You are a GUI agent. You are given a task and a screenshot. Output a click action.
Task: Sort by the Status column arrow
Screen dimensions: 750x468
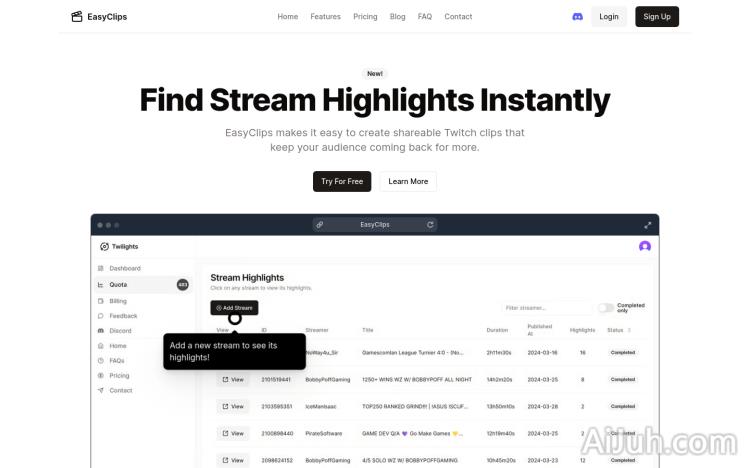click(629, 329)
